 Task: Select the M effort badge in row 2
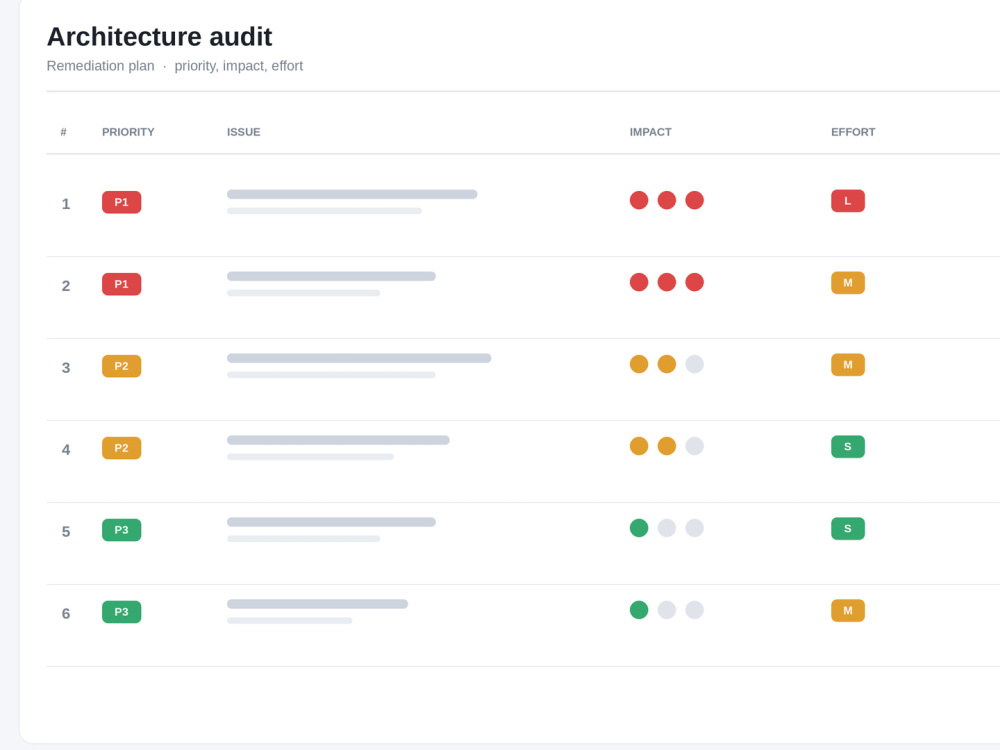[848, 283]
